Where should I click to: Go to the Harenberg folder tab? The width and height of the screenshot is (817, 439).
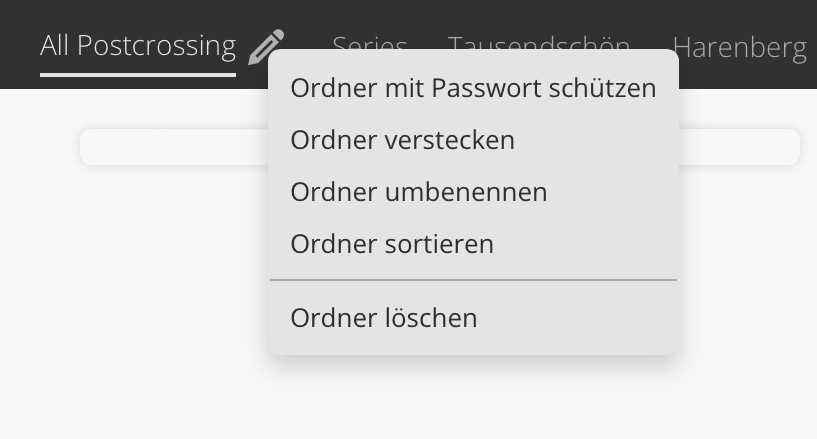(x=739, y=47)
